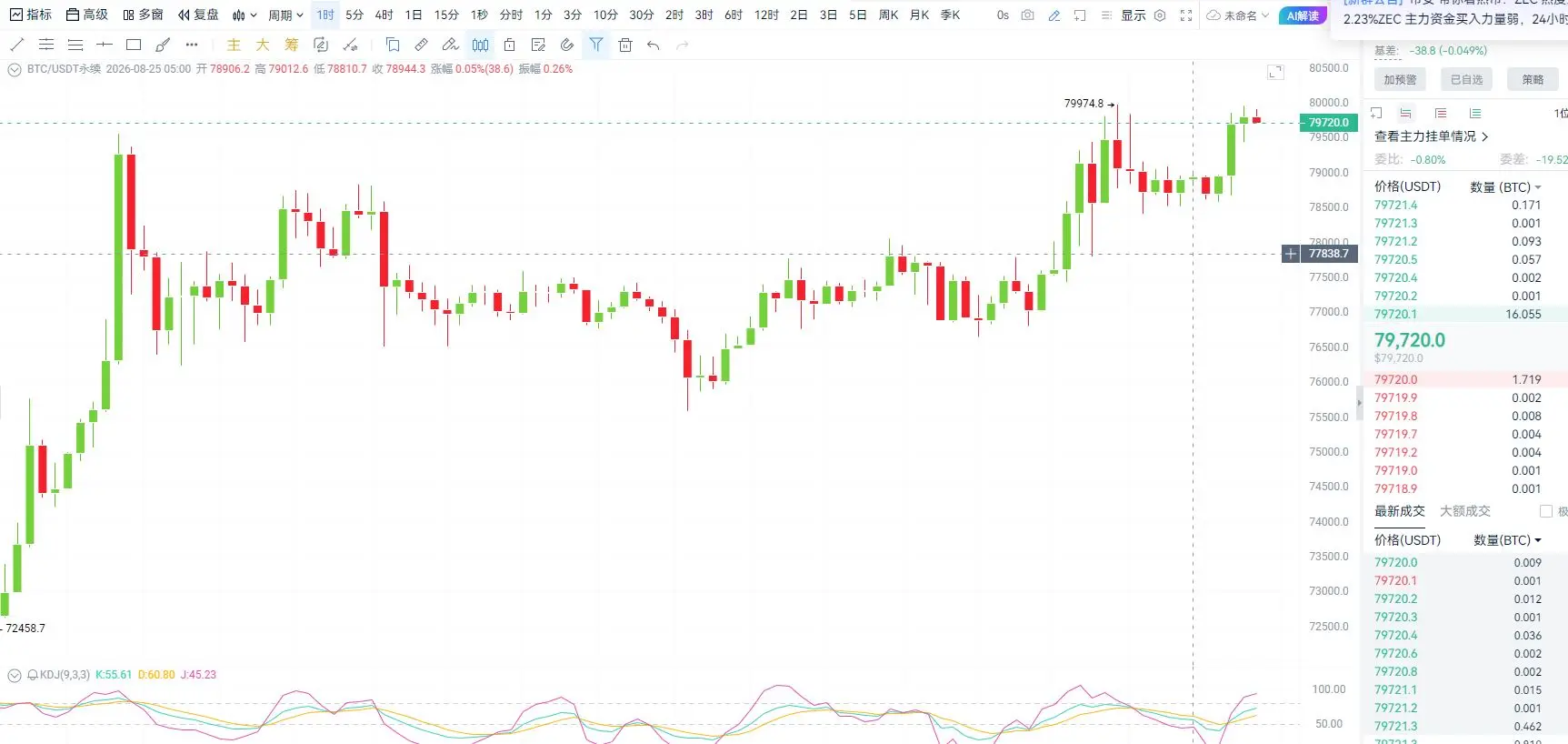Switch to 大额成交 large trades tab
Screen dimensions: 1568x744
pos(1465,511)
